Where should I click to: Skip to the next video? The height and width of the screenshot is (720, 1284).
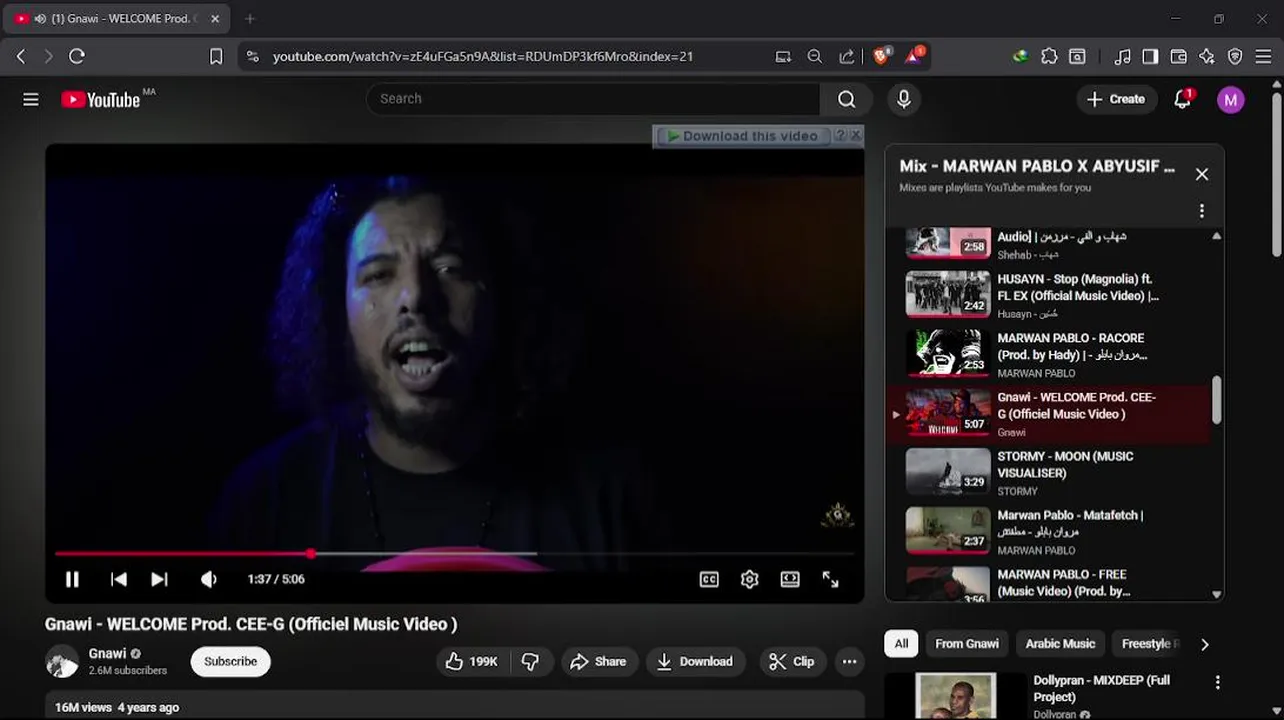(x=159, y=579)
